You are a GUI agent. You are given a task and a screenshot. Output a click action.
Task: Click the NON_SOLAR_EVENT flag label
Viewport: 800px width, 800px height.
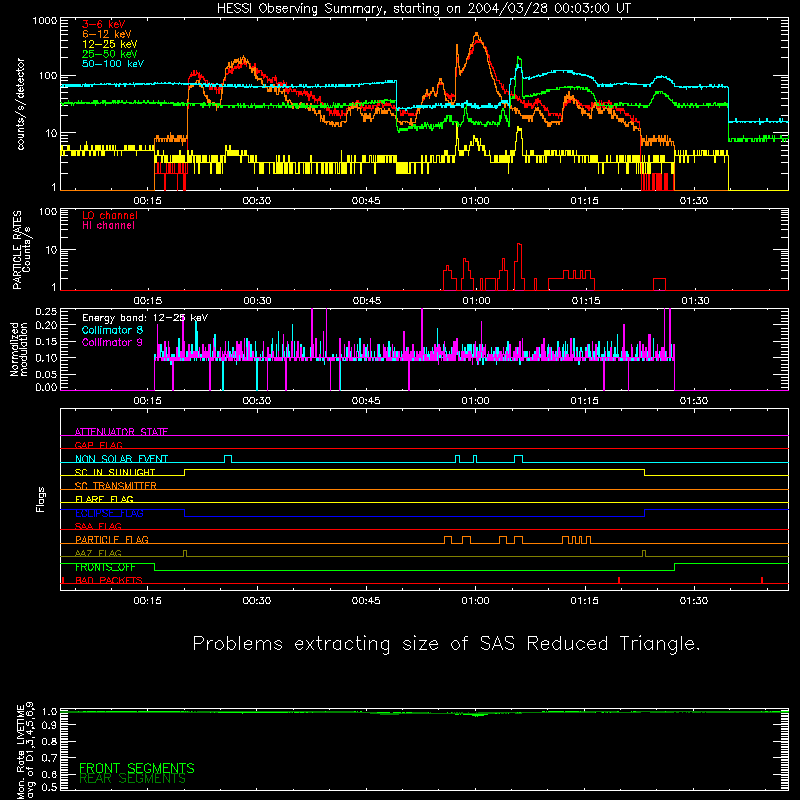(x=121, y=459)
